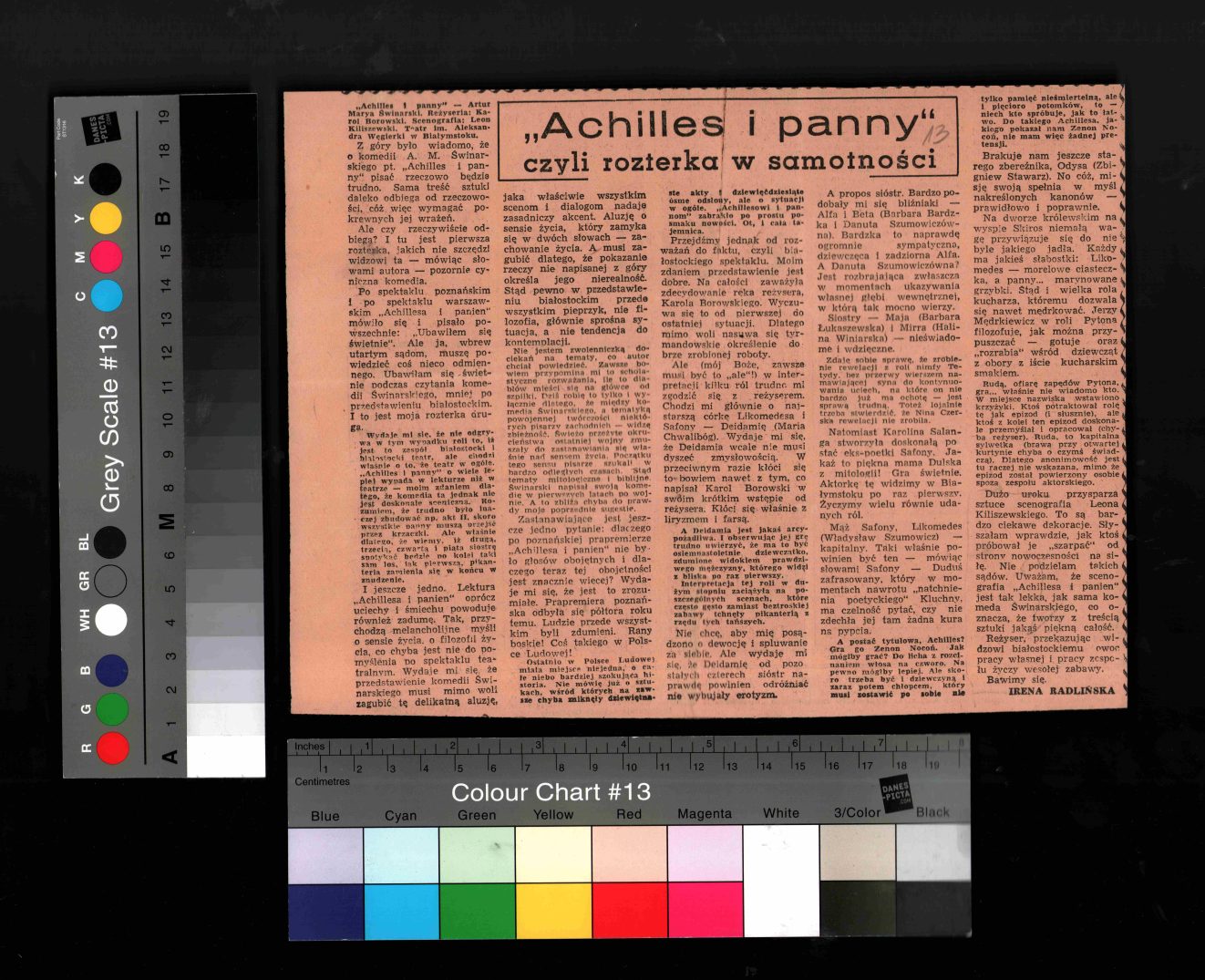Select the green circle labeled G
The width and height of the screenshot is (1205, 980).
click(112, 709)
